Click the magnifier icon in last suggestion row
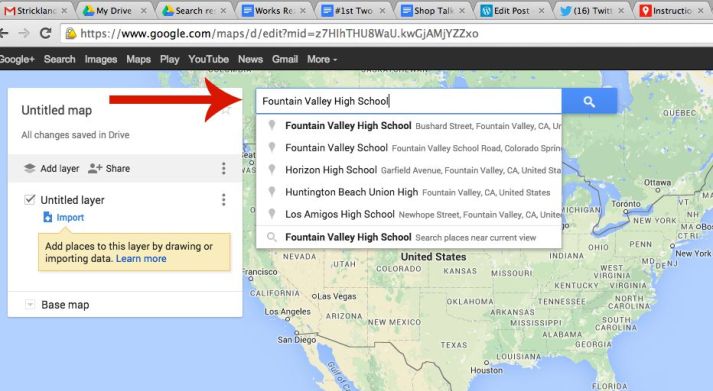Image resolution: width=713 pixels, height=391 pixels. point(272,237)
